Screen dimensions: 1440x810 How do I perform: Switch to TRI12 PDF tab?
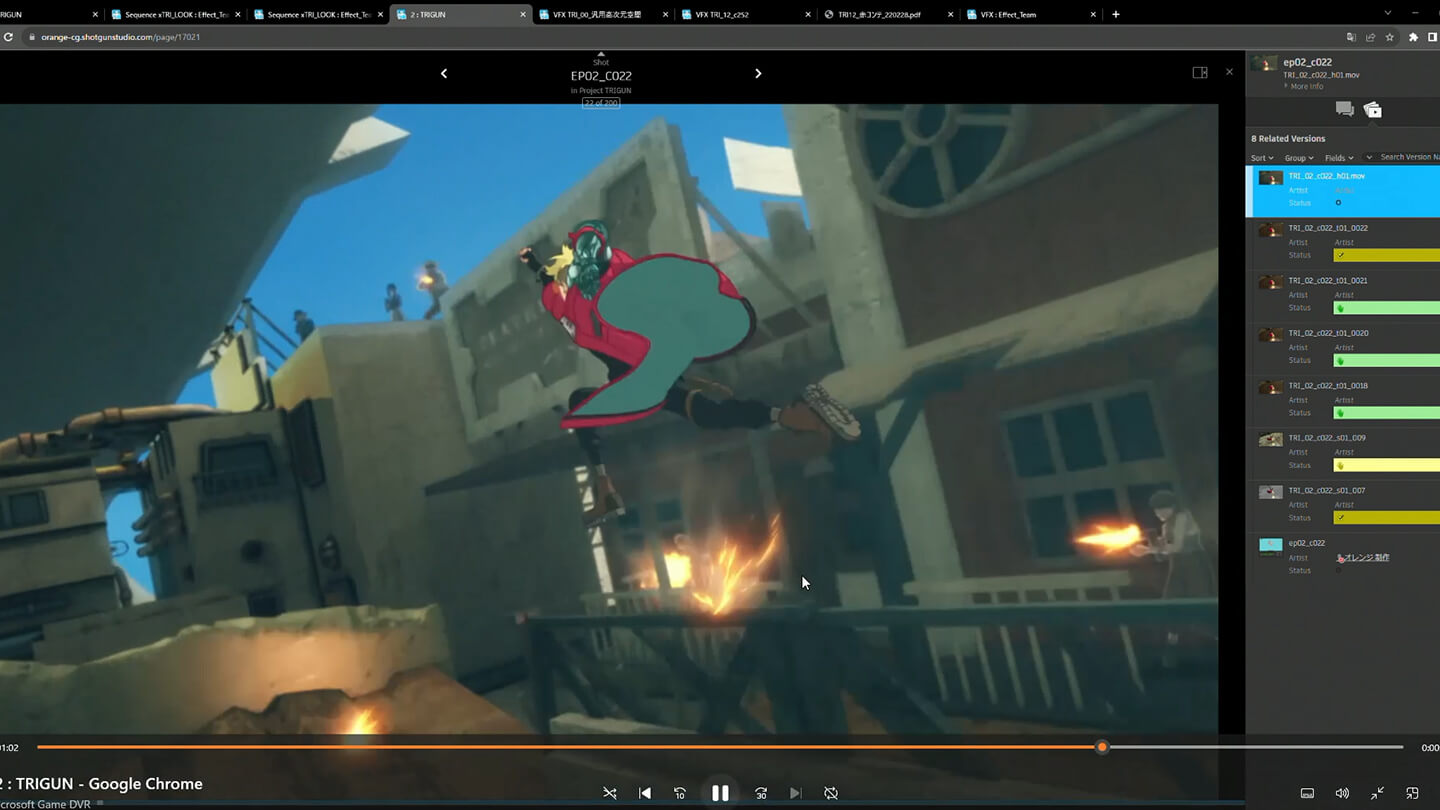point(887,14)
